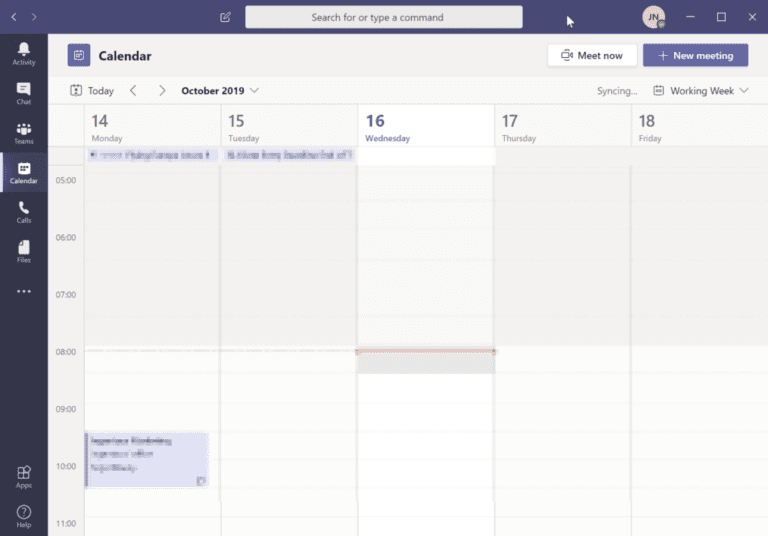Go to previous week
The height and width of the screenshot is (536, 768).
coord(133,91)
